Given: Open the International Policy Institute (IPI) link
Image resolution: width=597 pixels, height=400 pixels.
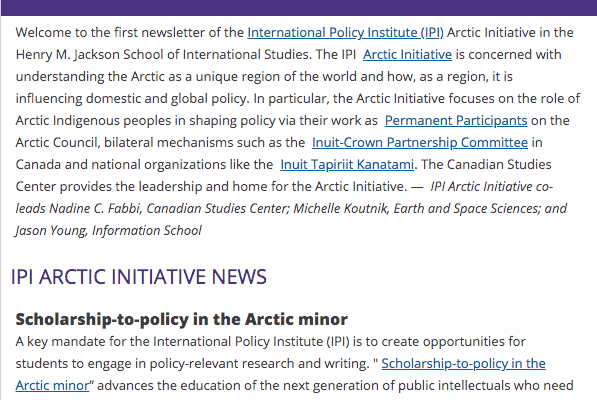Looking at the screenshot, I should [x=345, y=33].
